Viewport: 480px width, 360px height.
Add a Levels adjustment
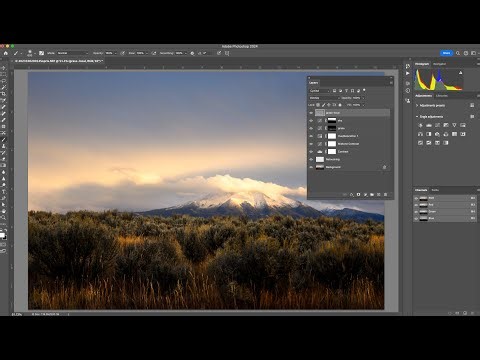click(x=429, y=125)
